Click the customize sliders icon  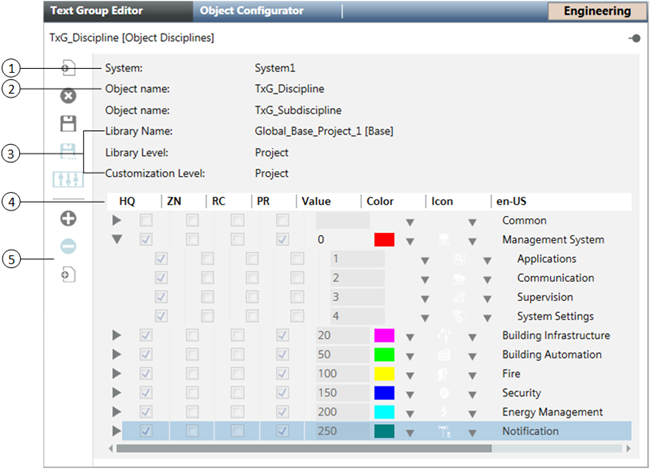[68, 181]
